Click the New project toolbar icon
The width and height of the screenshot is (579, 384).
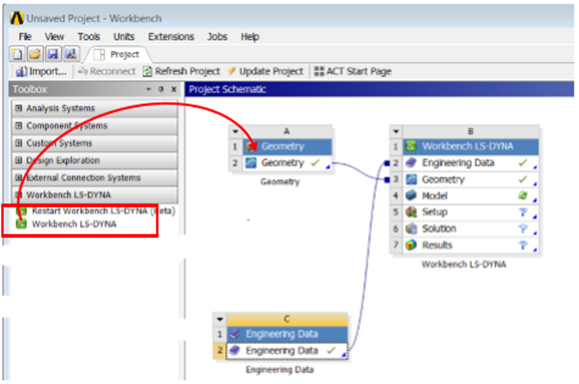tap(17, 54)
